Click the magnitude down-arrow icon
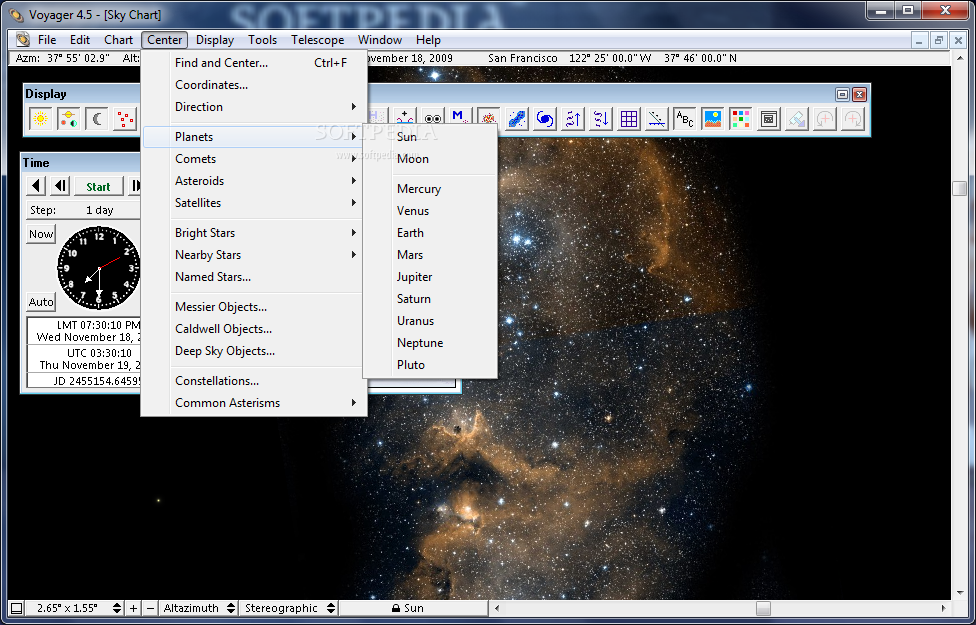Image resolution: width=976 pixels, height=625 pixels. 601,118
